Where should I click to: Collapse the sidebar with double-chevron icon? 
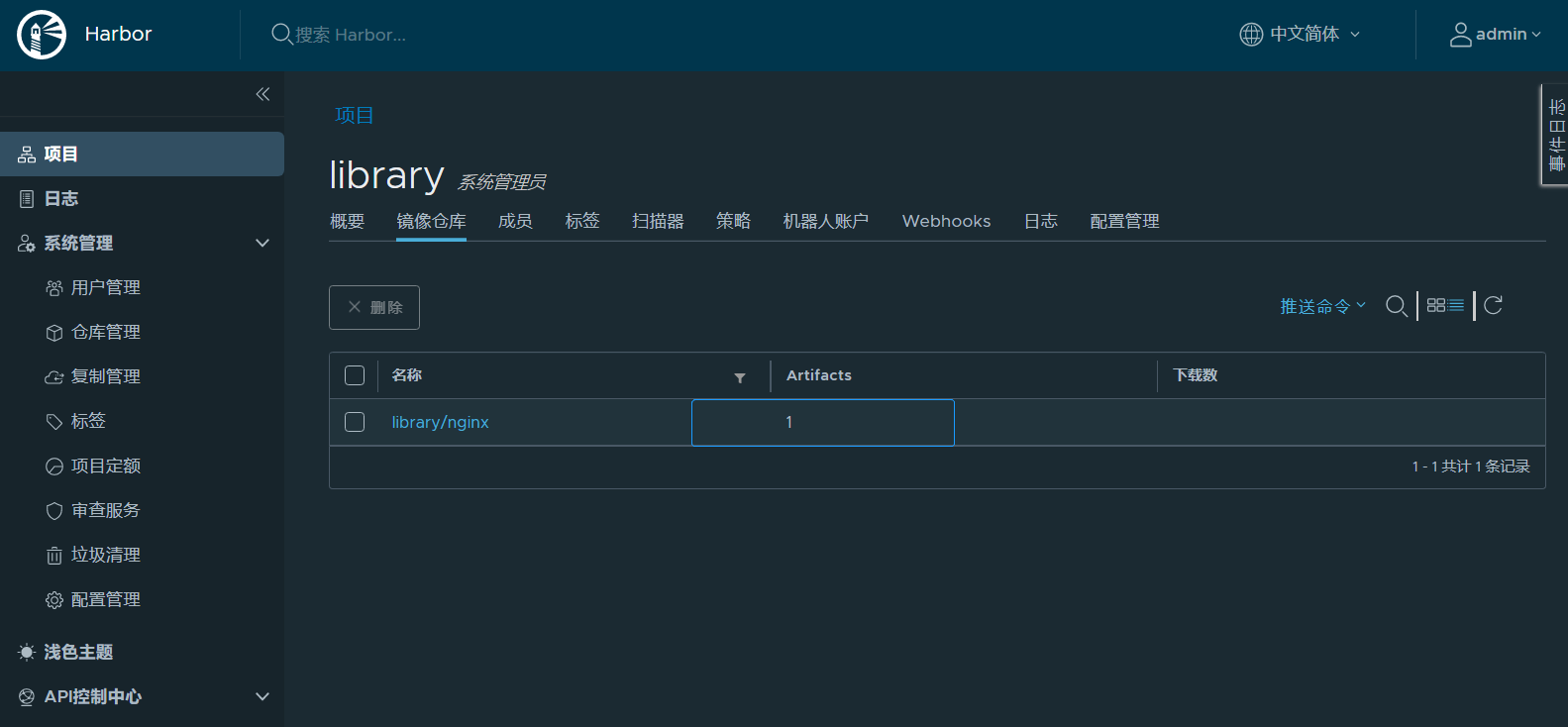(x=262, y=94)
